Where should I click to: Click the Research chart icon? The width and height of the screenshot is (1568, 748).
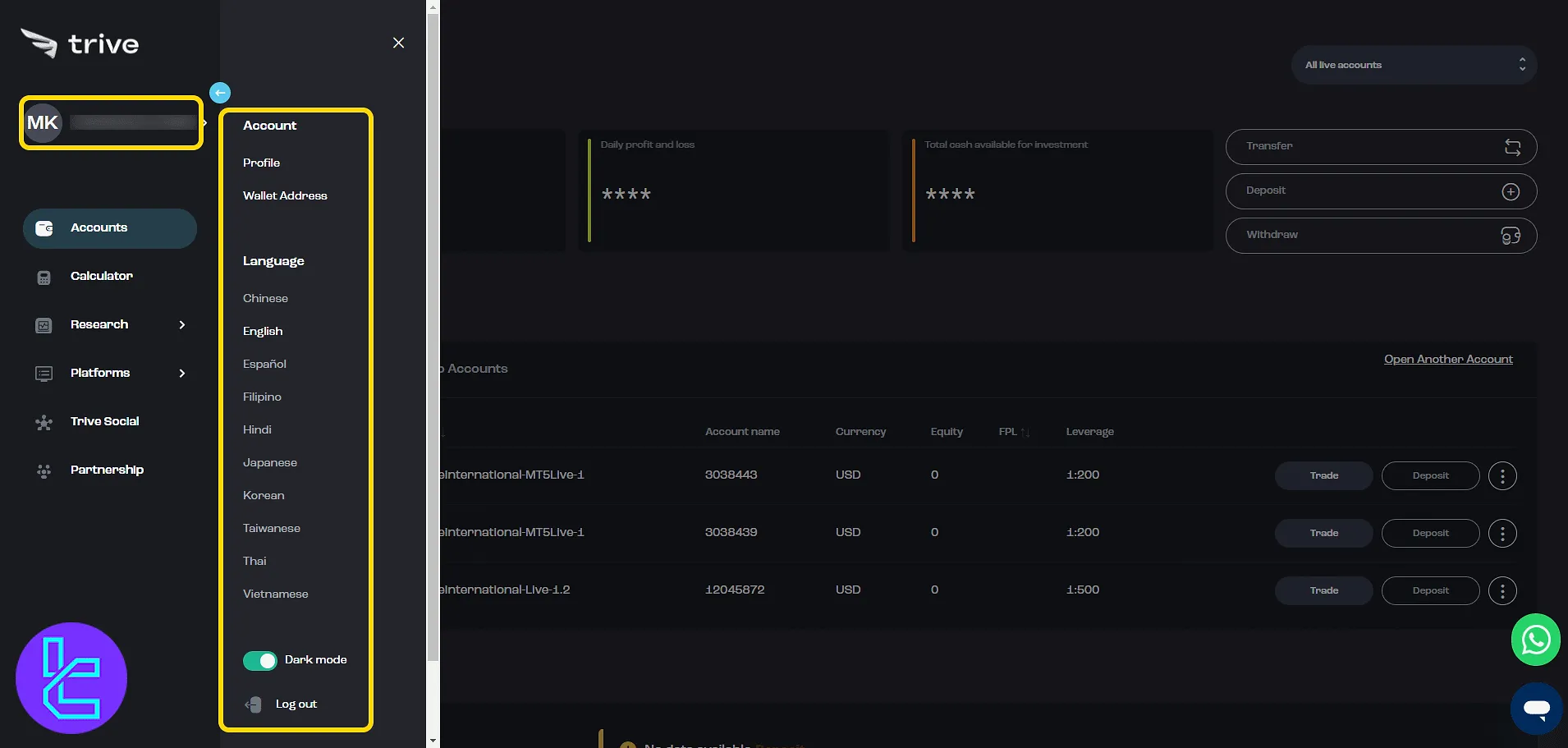point(44,325)
